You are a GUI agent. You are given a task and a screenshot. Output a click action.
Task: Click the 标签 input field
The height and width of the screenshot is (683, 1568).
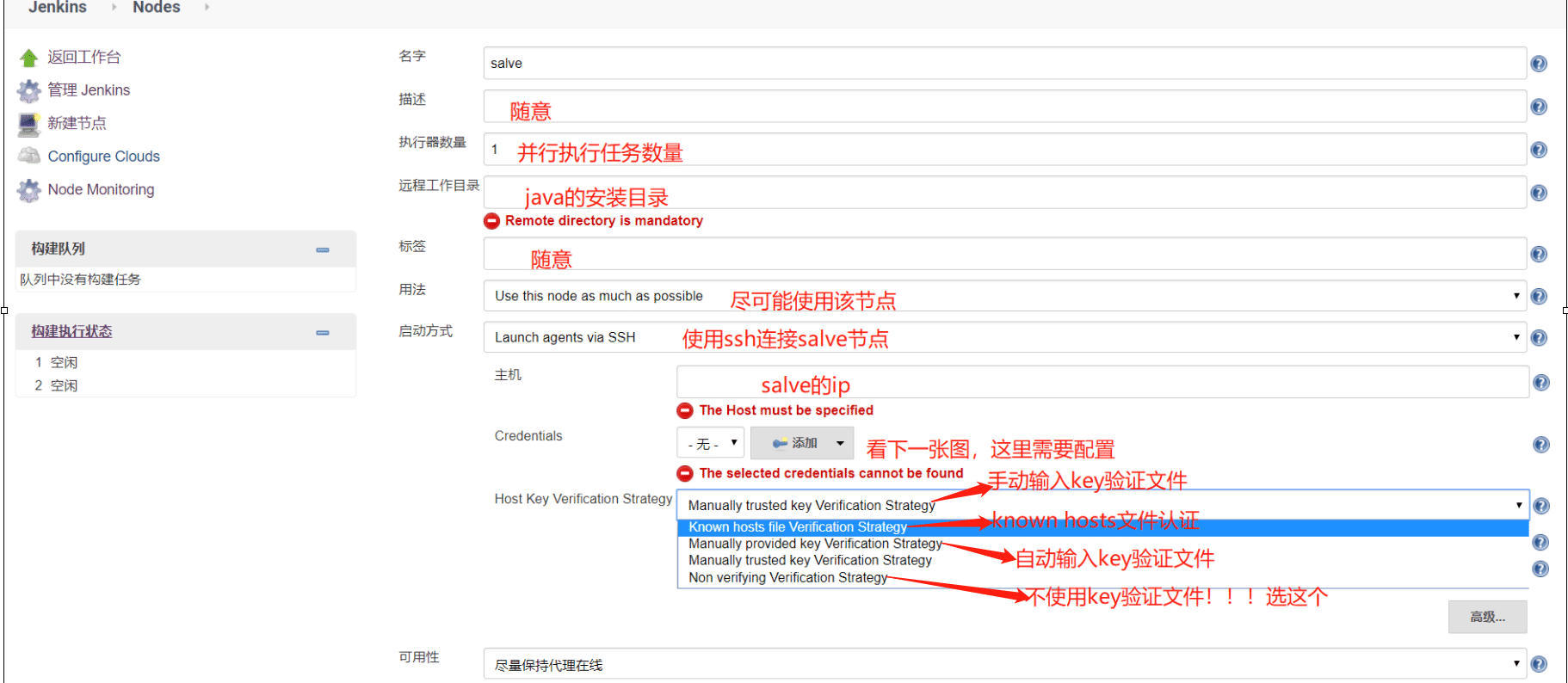tap(1004, 253)
